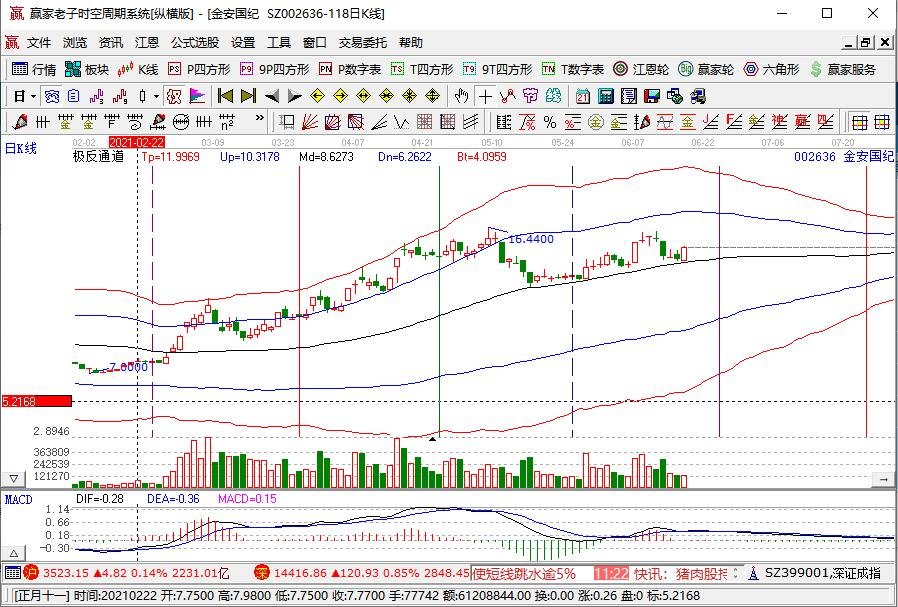Click the highlighted 2021-02-22 date marker

click(137, 142)
